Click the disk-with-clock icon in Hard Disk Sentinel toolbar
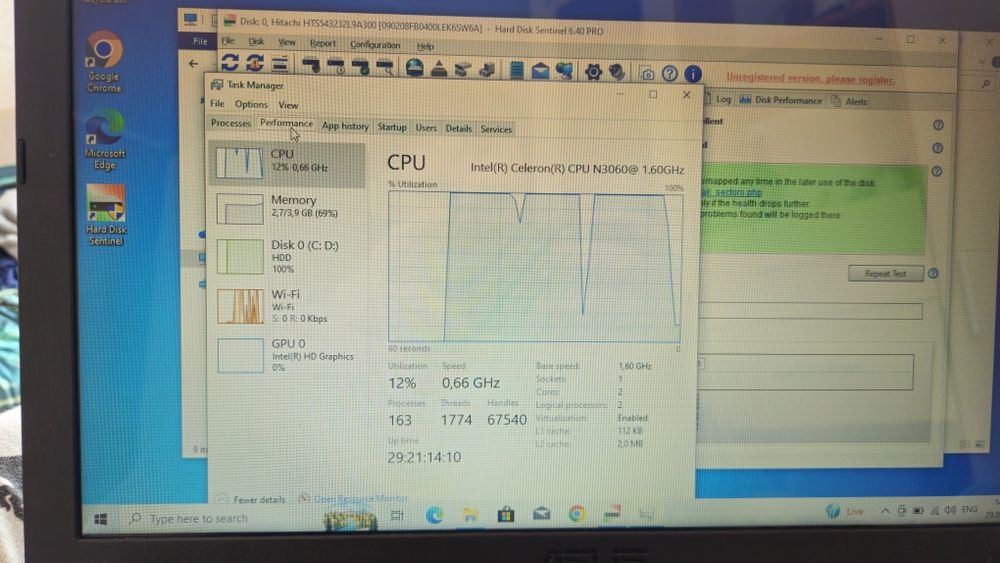This screenshot has width=1000, height=563. click(x=335, y=66)
